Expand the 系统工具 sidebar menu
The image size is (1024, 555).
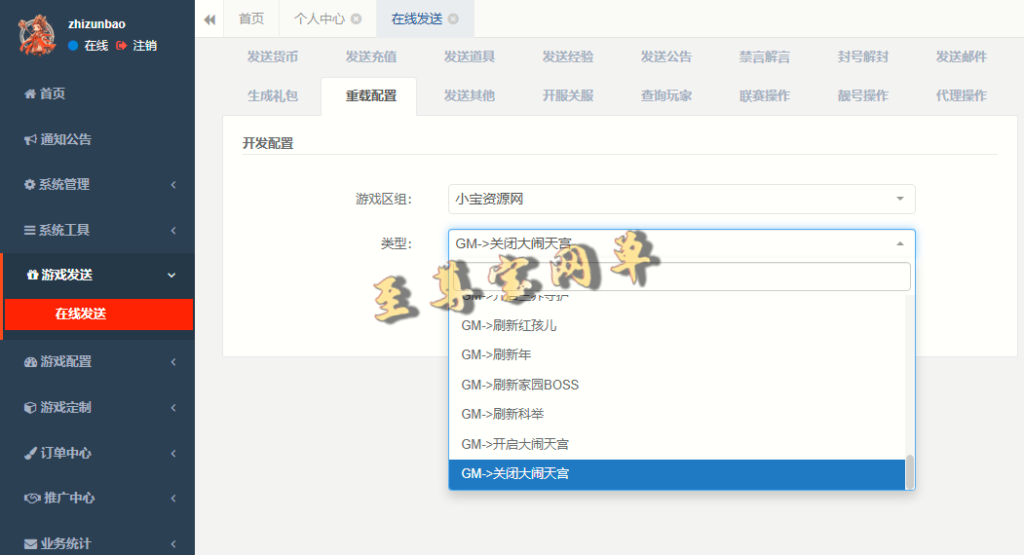pyautogui.click(x=96, y=230)
